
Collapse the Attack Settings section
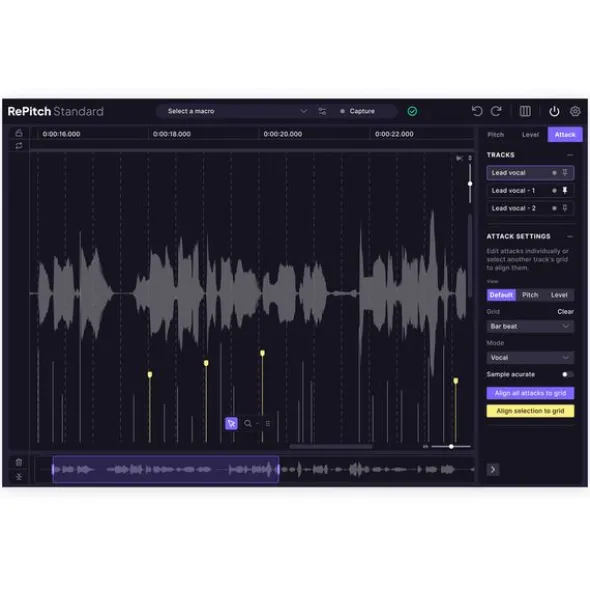tap(570, 236)
